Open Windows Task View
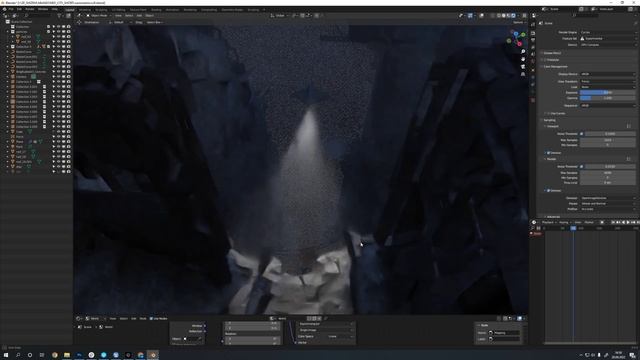 pyautogui.click(x=42, y=355)
